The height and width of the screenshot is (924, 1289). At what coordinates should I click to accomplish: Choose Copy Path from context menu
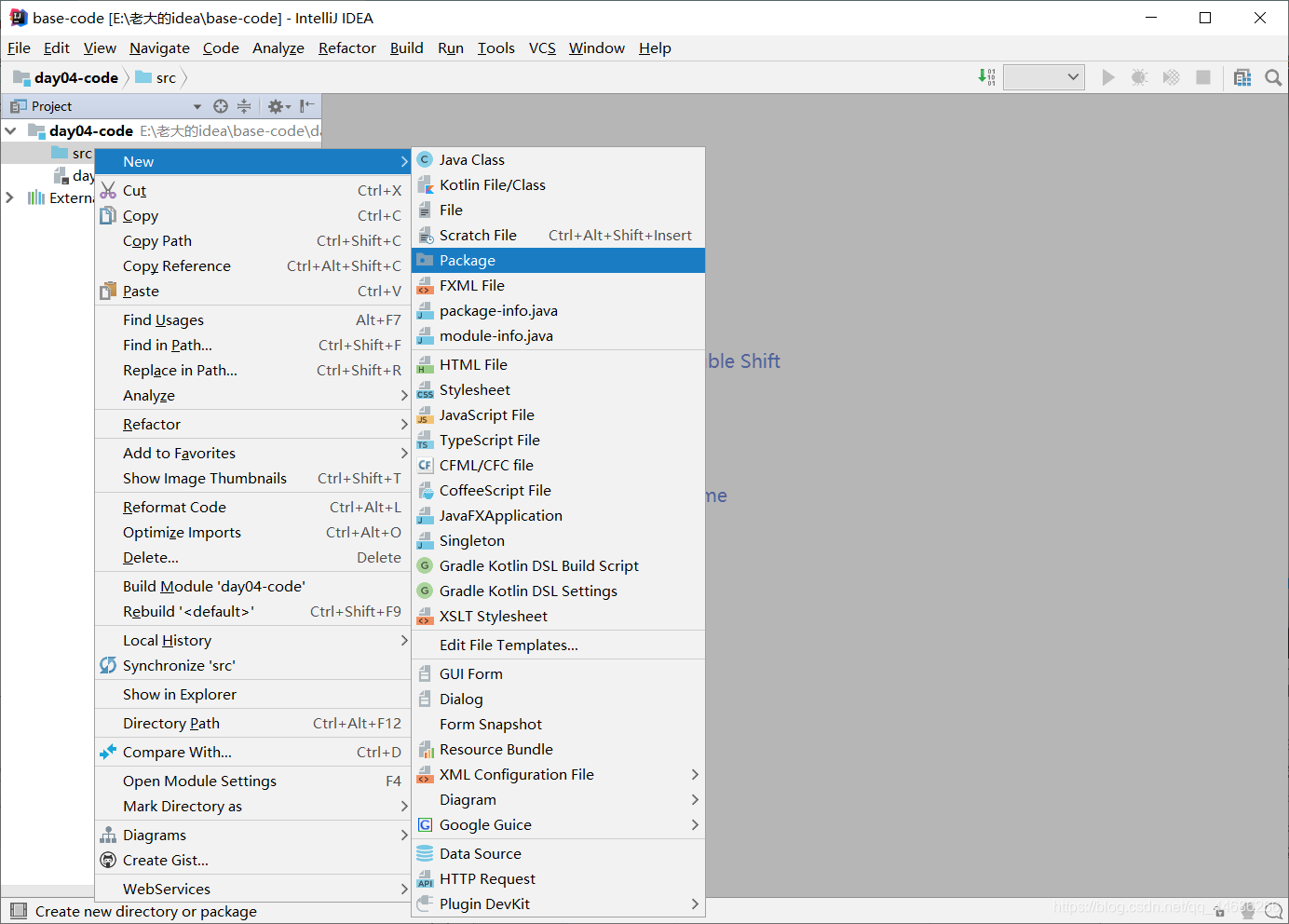pos(252,241)
